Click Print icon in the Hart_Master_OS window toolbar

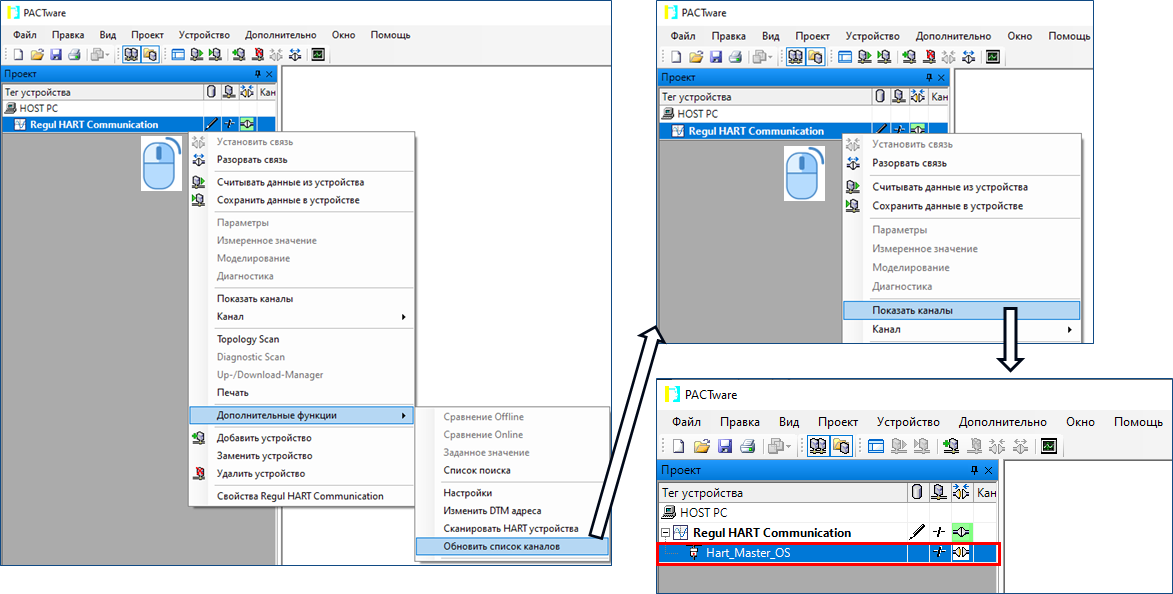748,446
